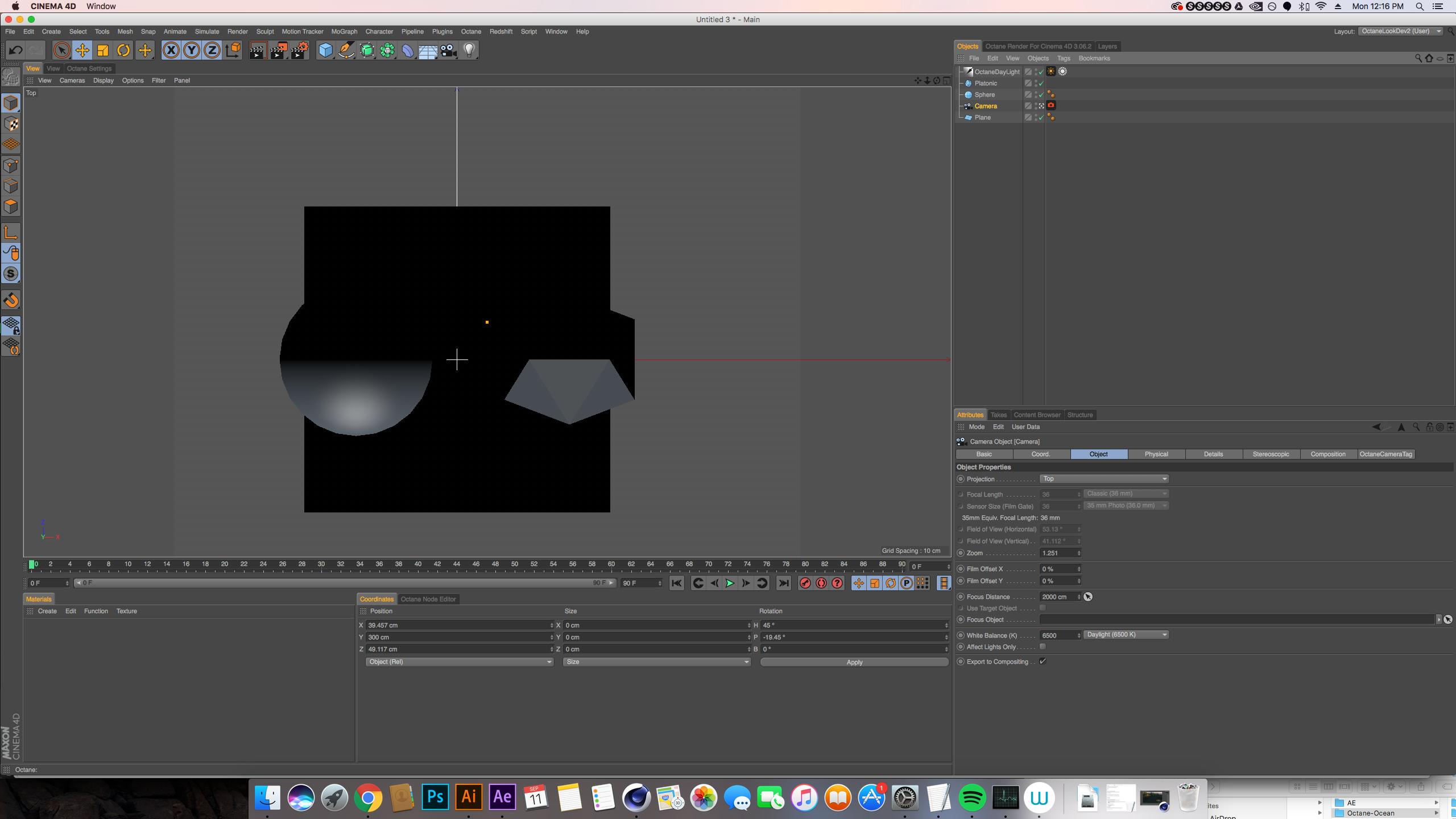Toggle the X axis lock
The width and height of the screenshot is (1456, 819).
[171, 51]
